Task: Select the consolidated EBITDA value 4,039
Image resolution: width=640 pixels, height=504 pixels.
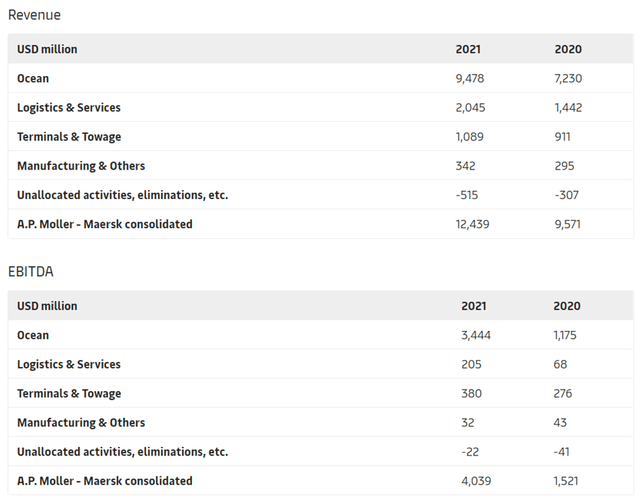Action: pyautogui.click(x=477, y=481)
